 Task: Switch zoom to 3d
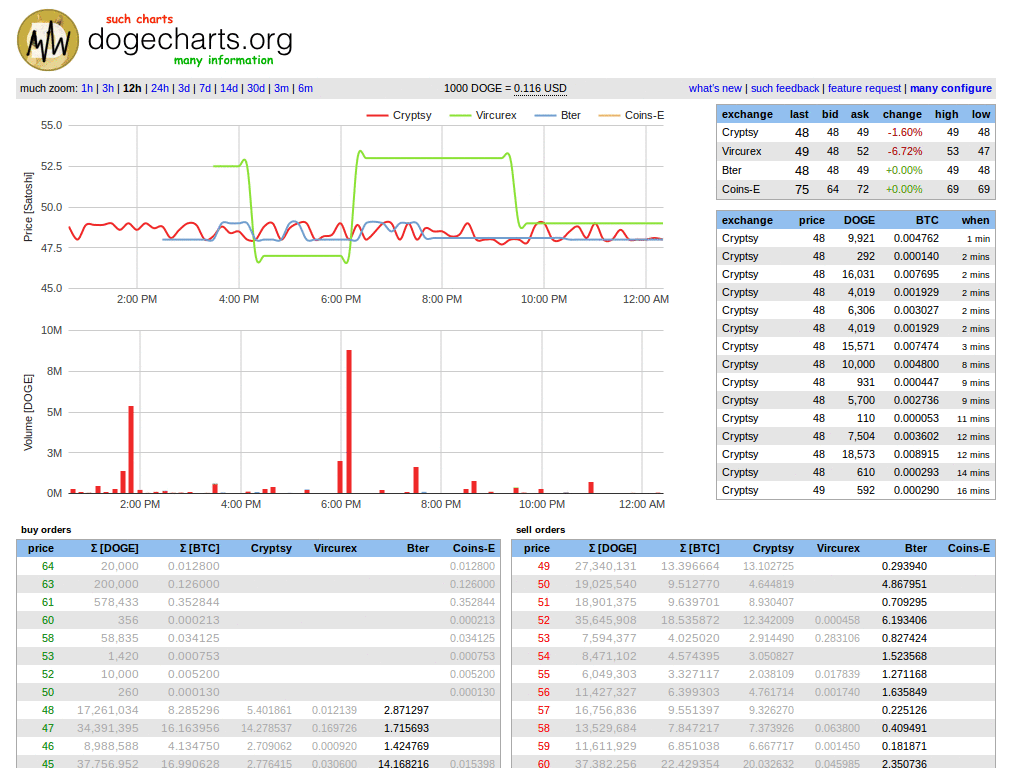coord(184,88)
